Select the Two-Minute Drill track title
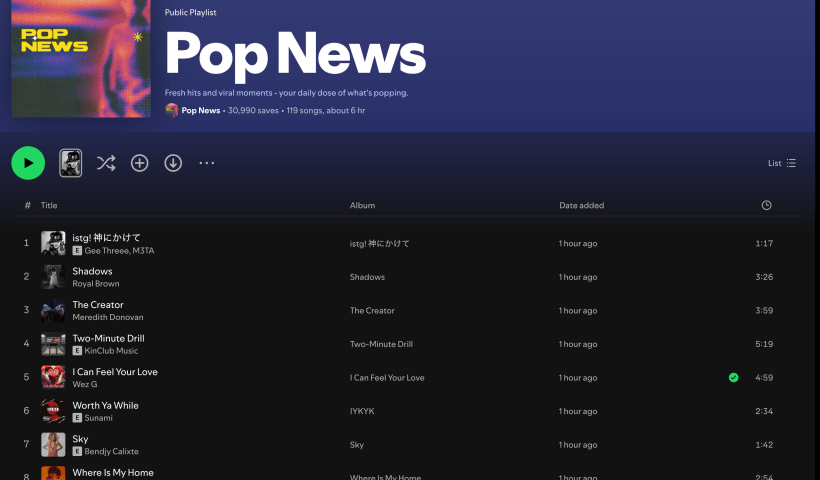Image resolution: width=820 pixels, height=480 pixels. [x=108, y=338]
